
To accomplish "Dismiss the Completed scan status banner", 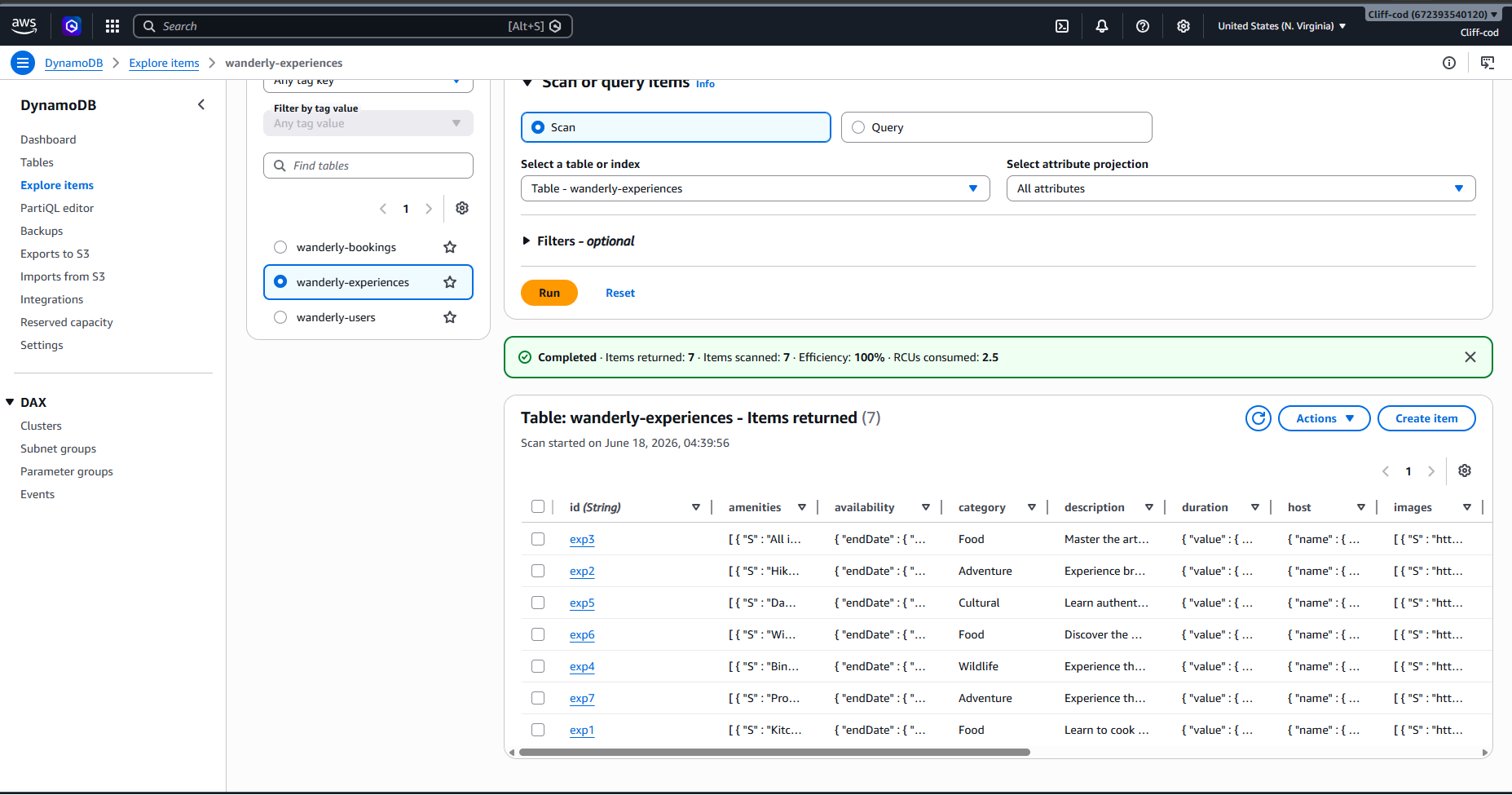I will coord(1470,357).
